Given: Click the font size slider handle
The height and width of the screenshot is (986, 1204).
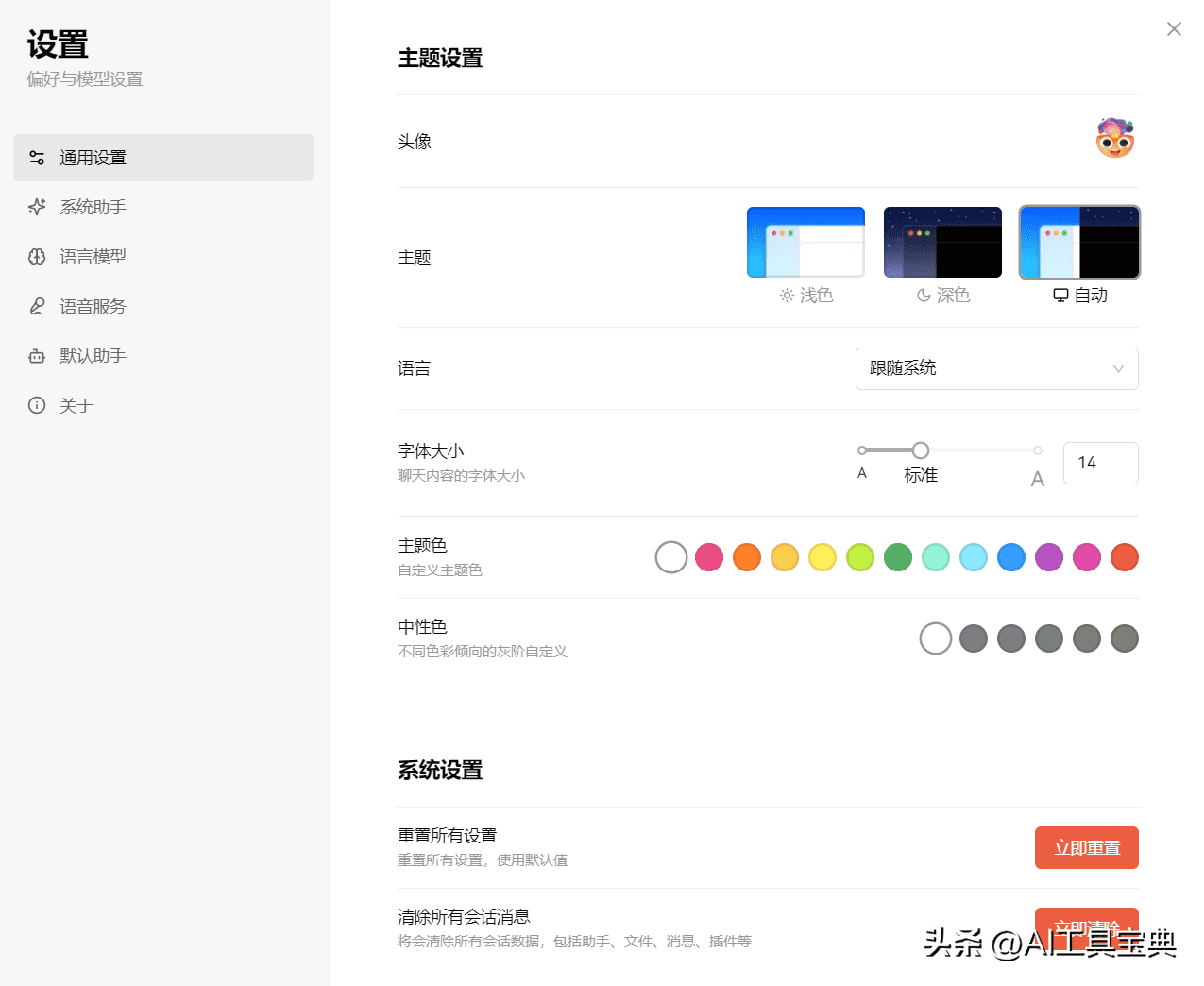Looking at the screenshot, I should click(x=921, y=450).
